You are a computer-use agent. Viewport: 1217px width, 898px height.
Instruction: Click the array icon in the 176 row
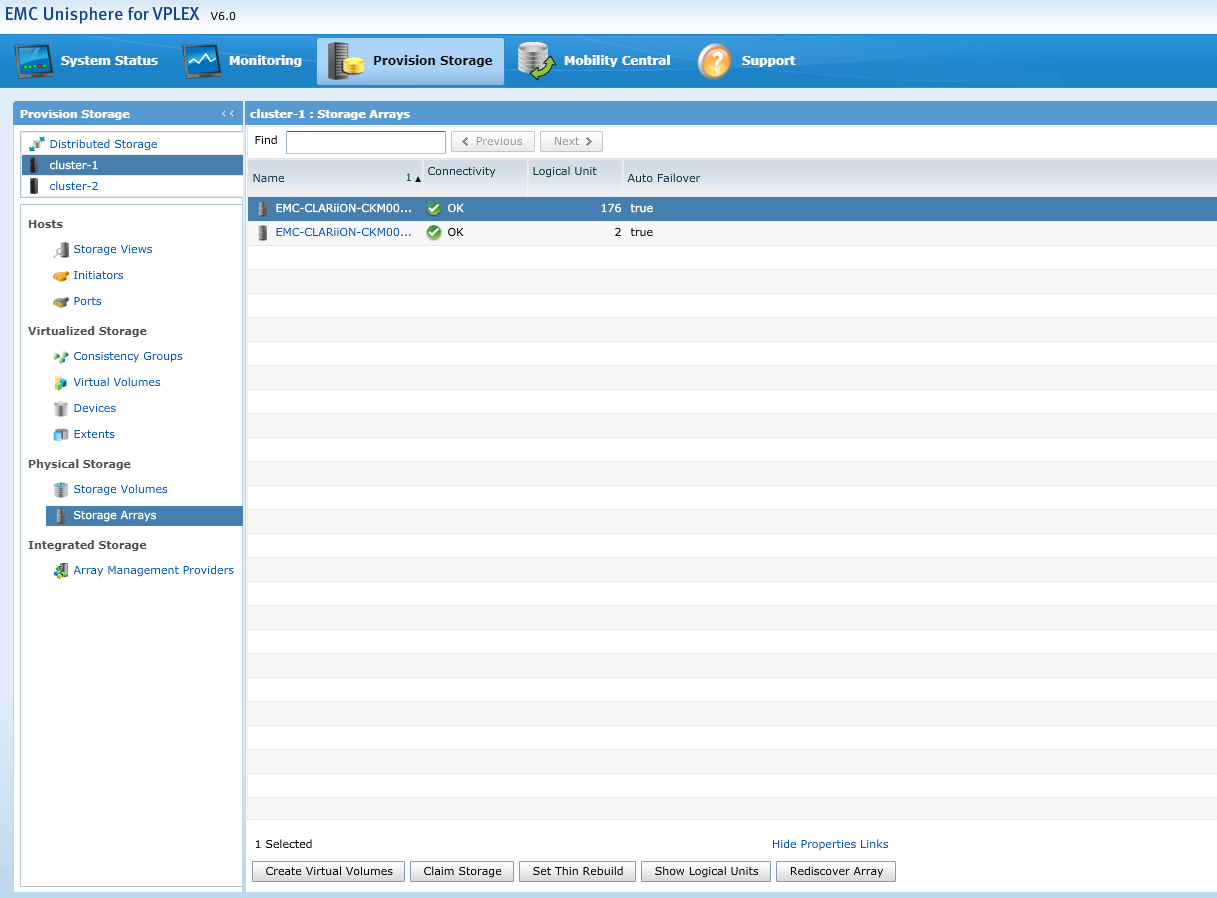click(x=263, y=209)
